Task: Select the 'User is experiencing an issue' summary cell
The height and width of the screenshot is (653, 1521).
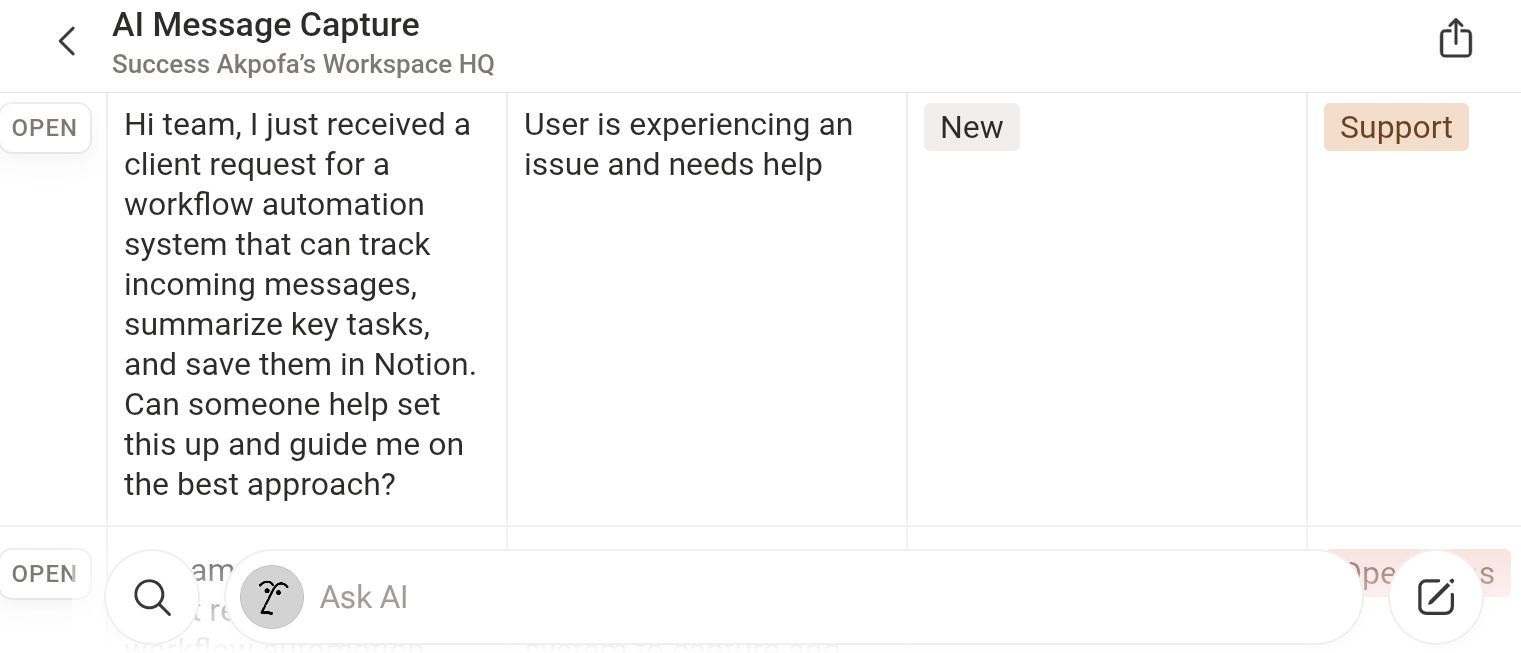Action: [x=688, y=144]
